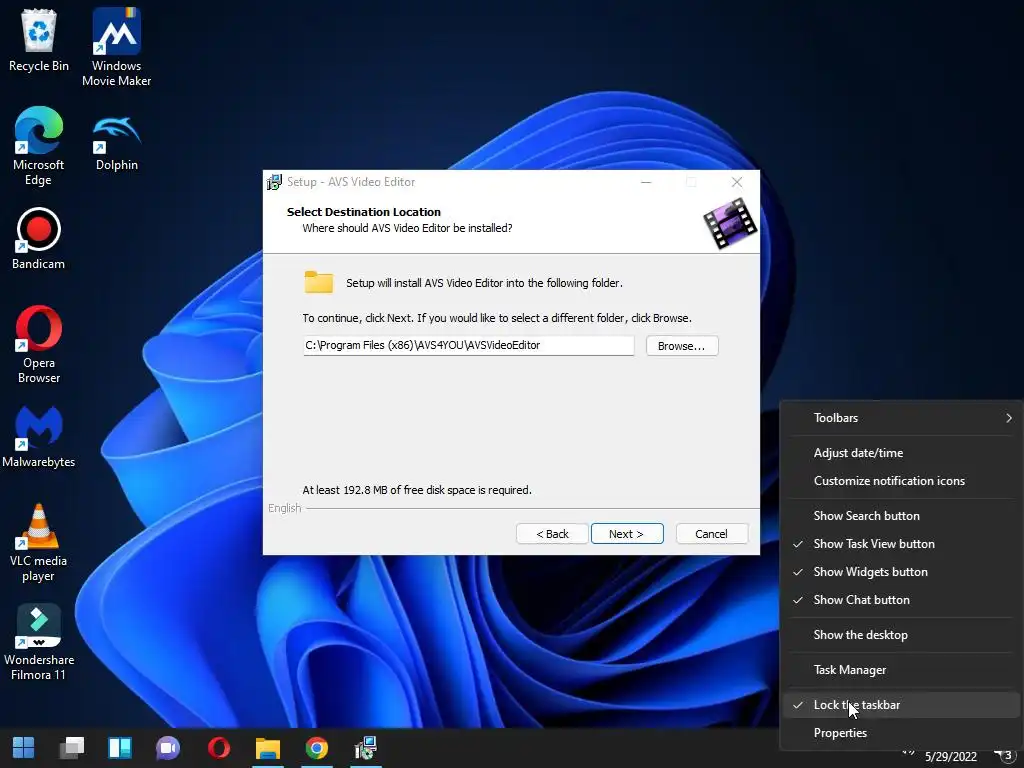The image size is (1024, 768).
Task: Click Next to continue installation
Action: click(627, 534)
